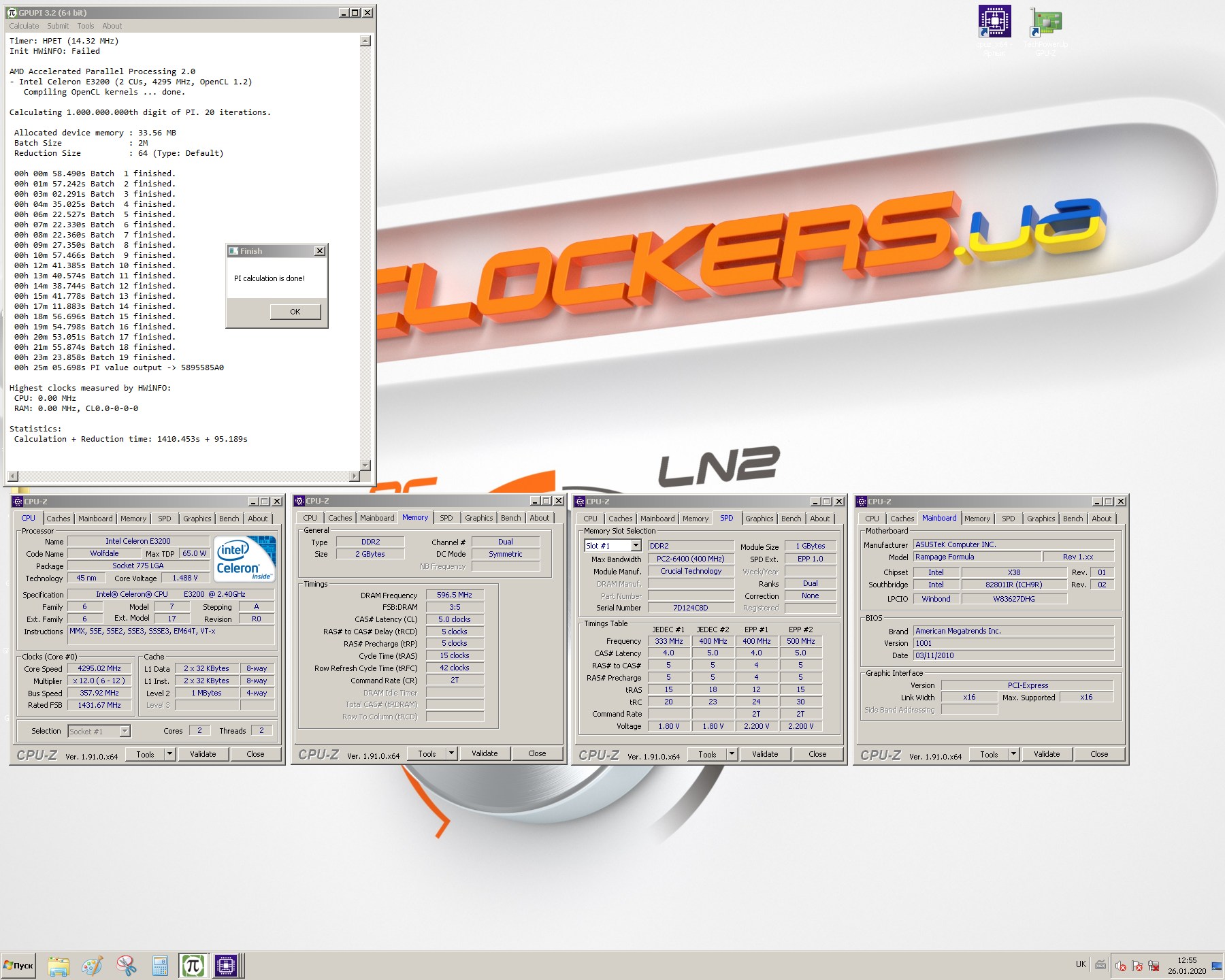Open the About menu in GPUPI
This screenshot has height=980, width=1225.
tap(112, 26)
